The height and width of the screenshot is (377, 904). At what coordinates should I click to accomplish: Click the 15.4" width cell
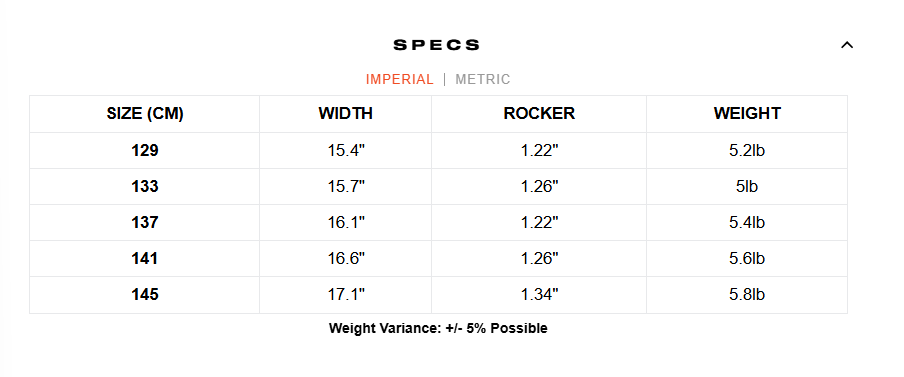(345, 150)
